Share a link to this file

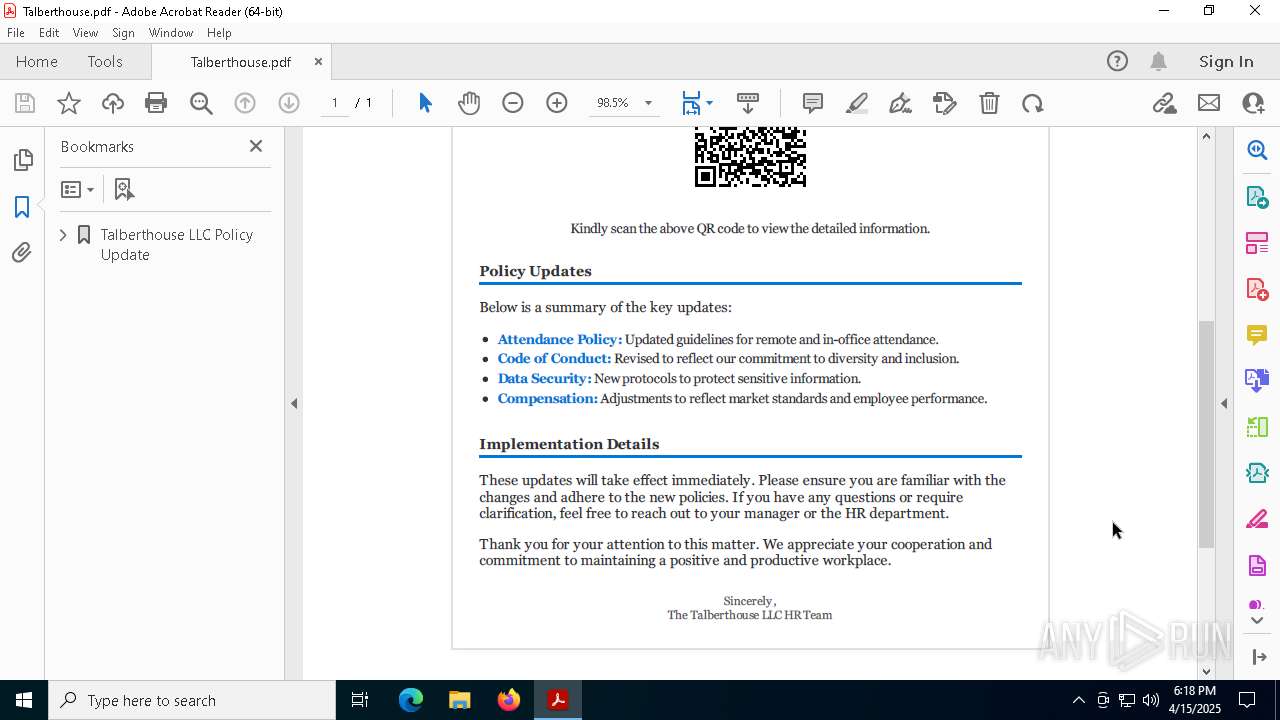[1164, 103]
